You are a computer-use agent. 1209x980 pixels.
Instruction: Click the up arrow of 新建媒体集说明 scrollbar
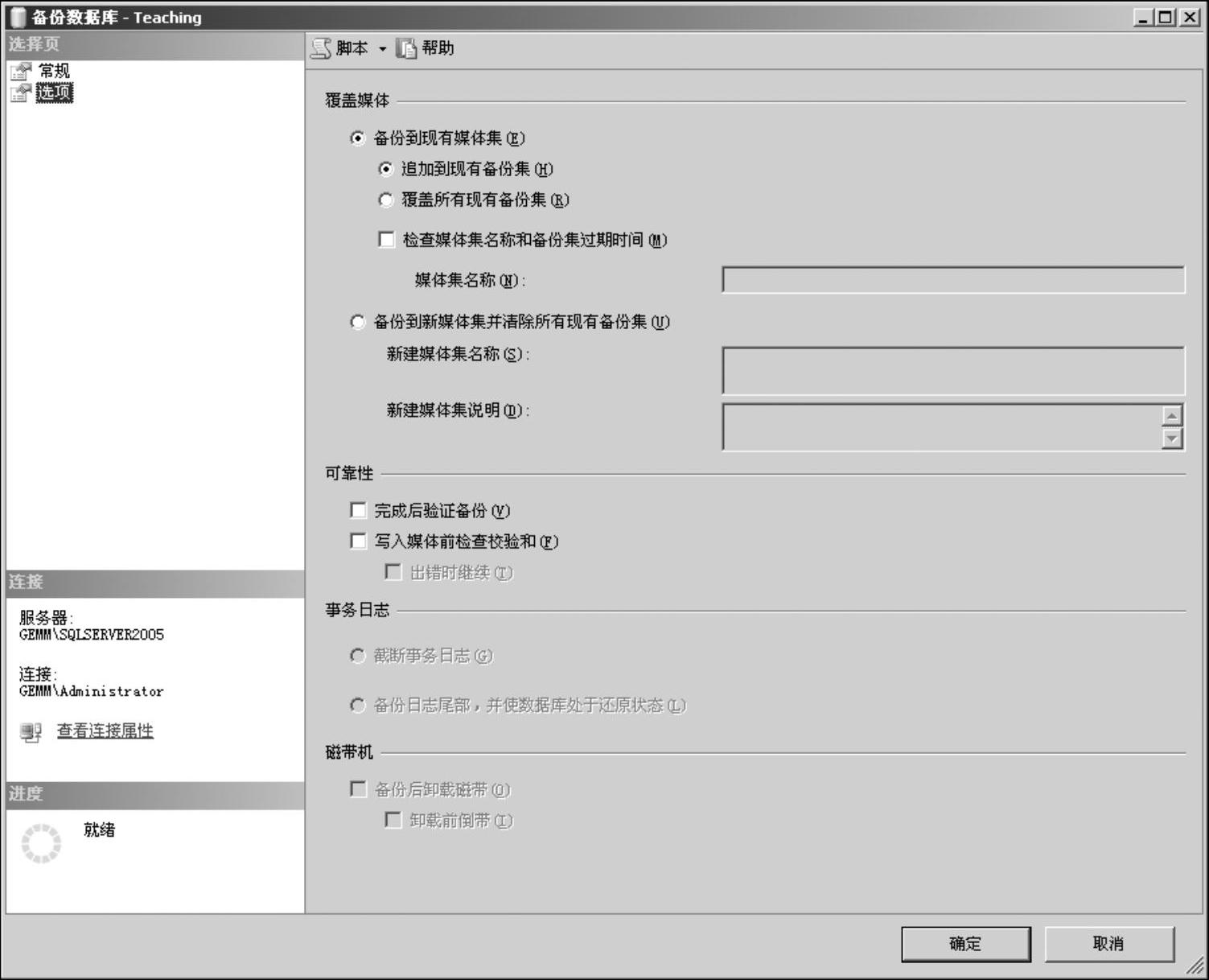1173,416
